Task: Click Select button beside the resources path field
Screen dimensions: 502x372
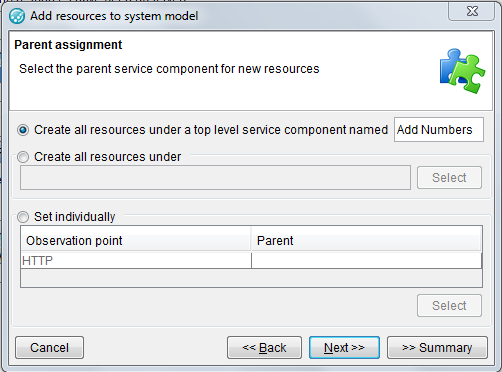Action: (449, 178)
